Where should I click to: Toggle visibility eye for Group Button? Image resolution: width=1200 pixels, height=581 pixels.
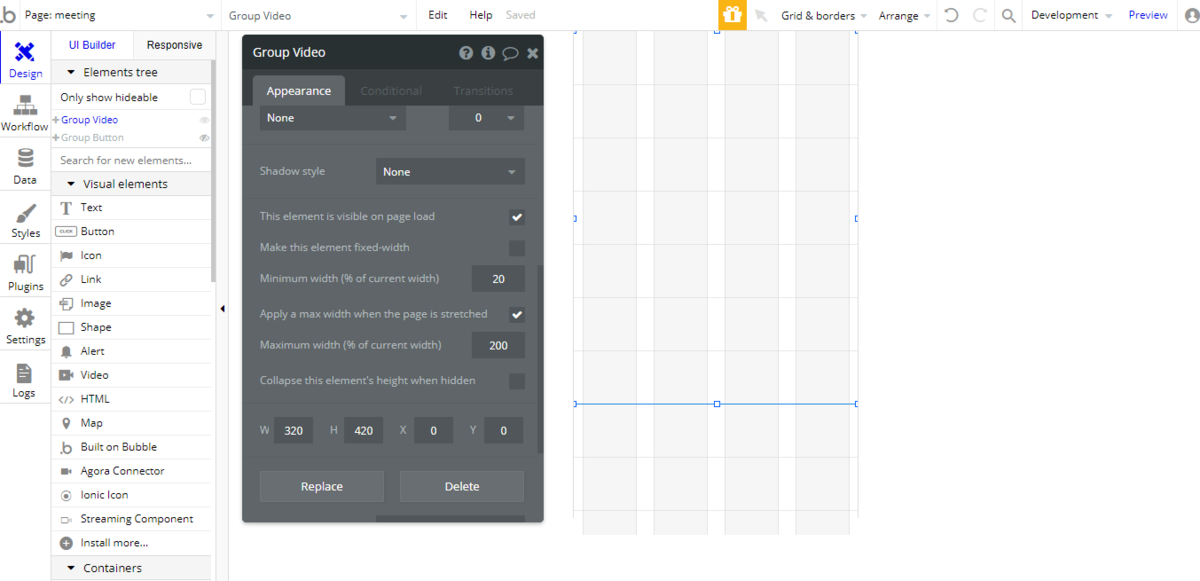coord(204,138)
